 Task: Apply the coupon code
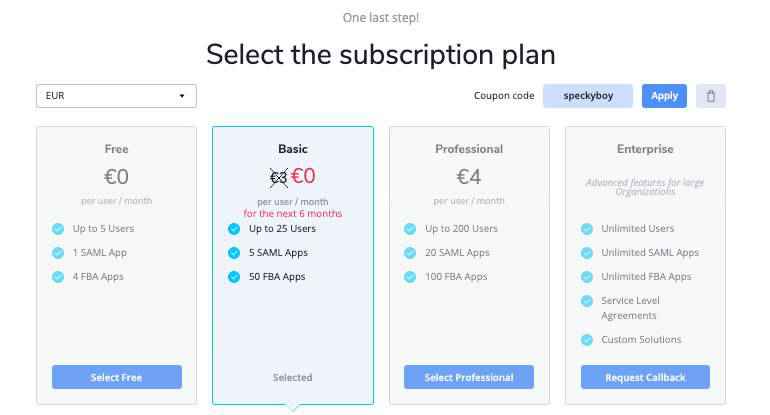point(664,96)
